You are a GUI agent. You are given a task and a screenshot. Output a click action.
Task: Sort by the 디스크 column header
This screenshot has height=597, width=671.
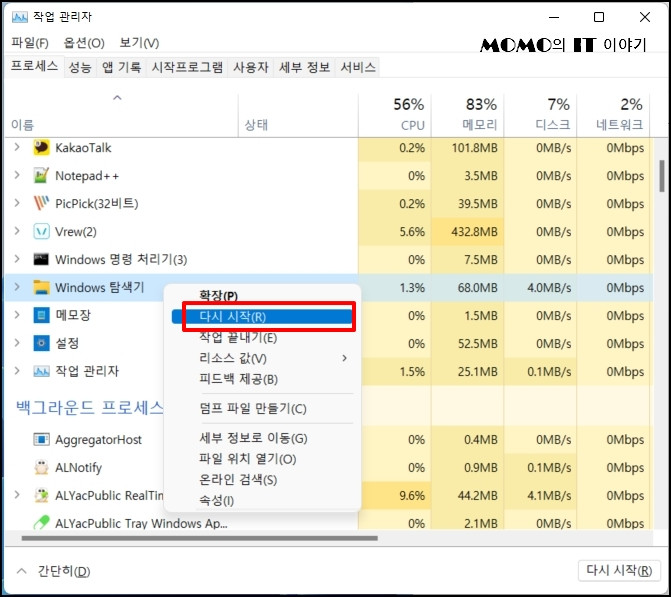coord(540,115)
